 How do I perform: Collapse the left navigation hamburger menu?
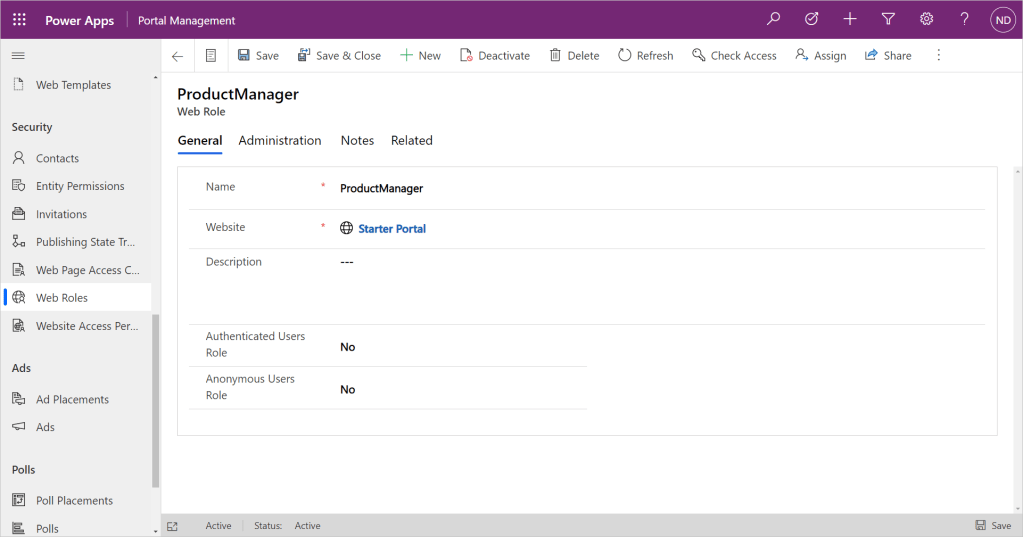point(18,55)
